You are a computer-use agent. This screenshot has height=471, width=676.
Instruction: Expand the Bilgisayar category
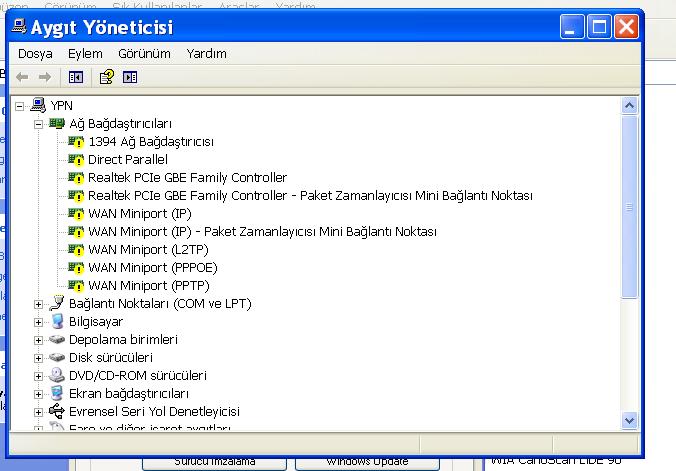[x=38, y=323]
